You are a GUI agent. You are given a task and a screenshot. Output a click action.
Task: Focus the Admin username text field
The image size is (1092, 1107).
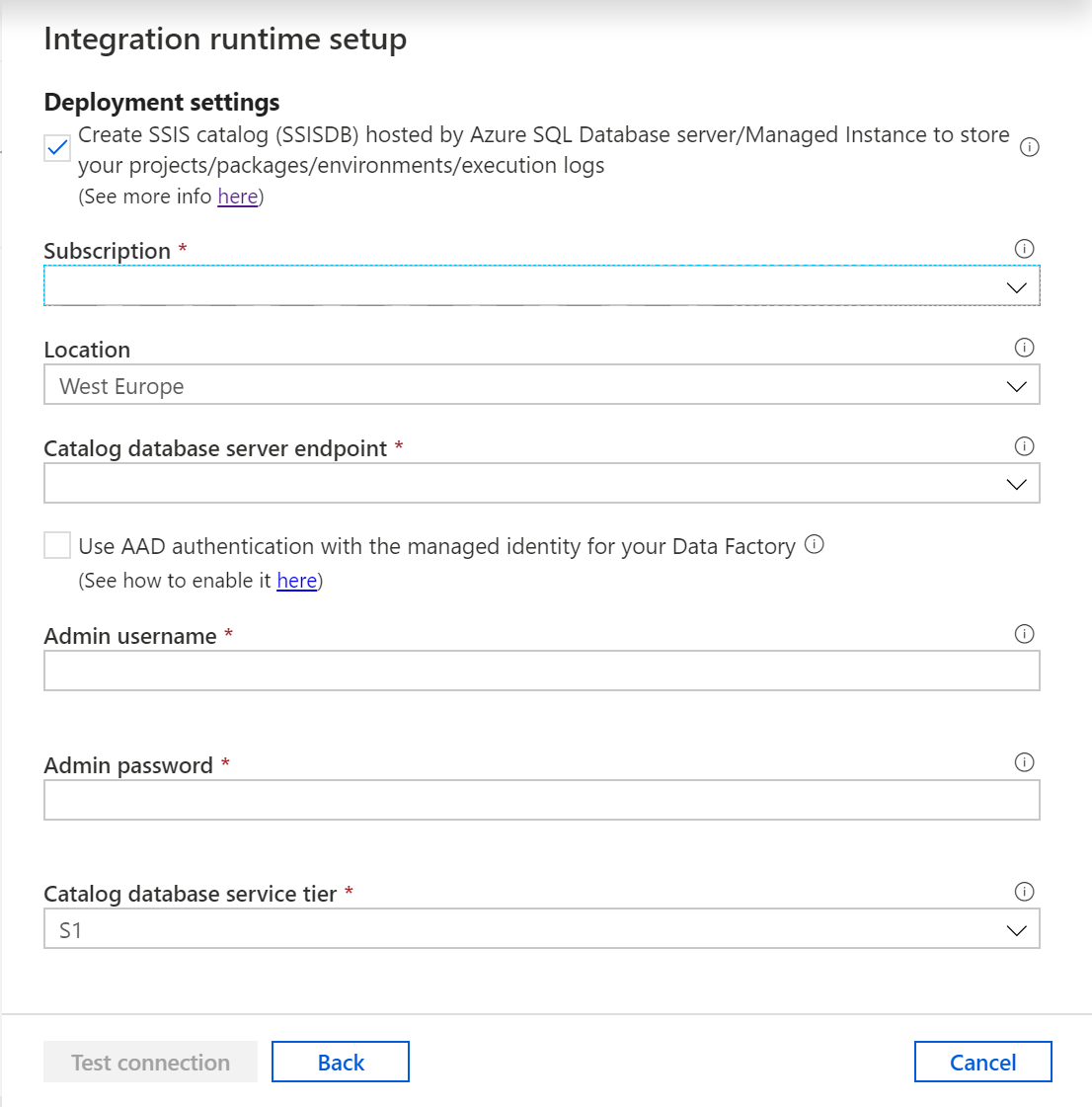pyautogui.click(x=541, y=671)
